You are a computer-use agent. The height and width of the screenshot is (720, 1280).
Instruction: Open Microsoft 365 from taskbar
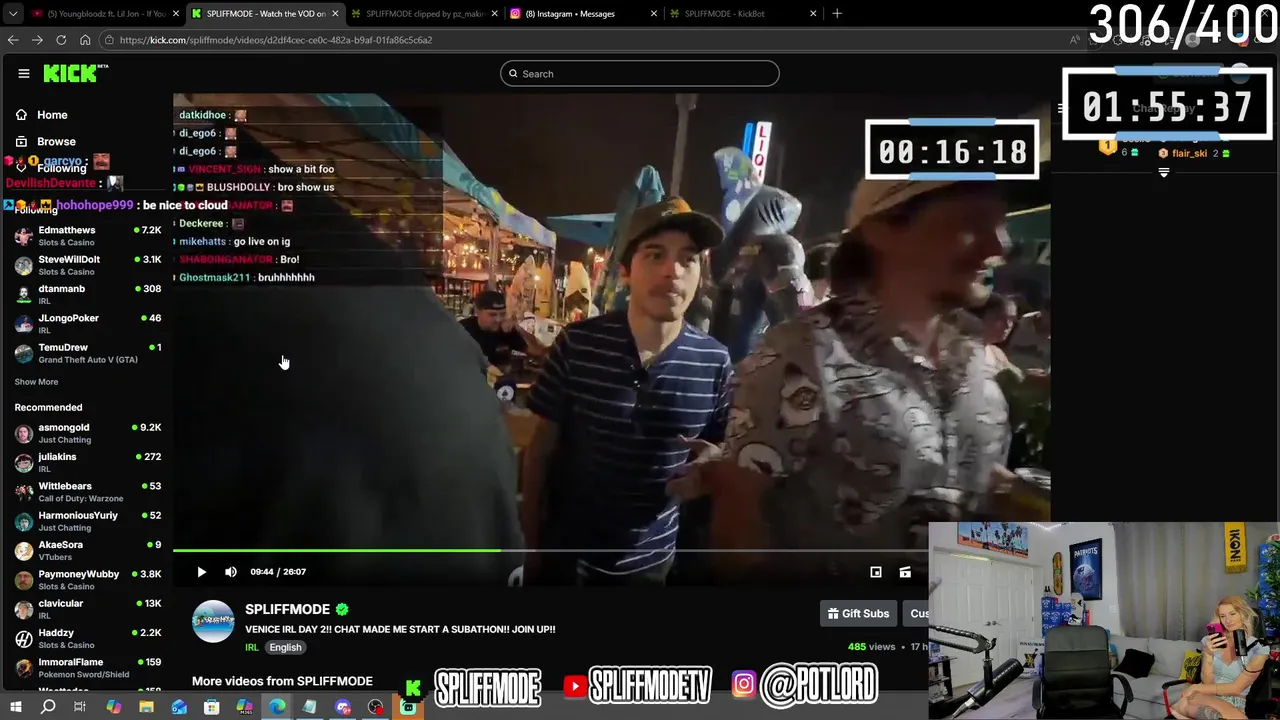click(245, 708)
